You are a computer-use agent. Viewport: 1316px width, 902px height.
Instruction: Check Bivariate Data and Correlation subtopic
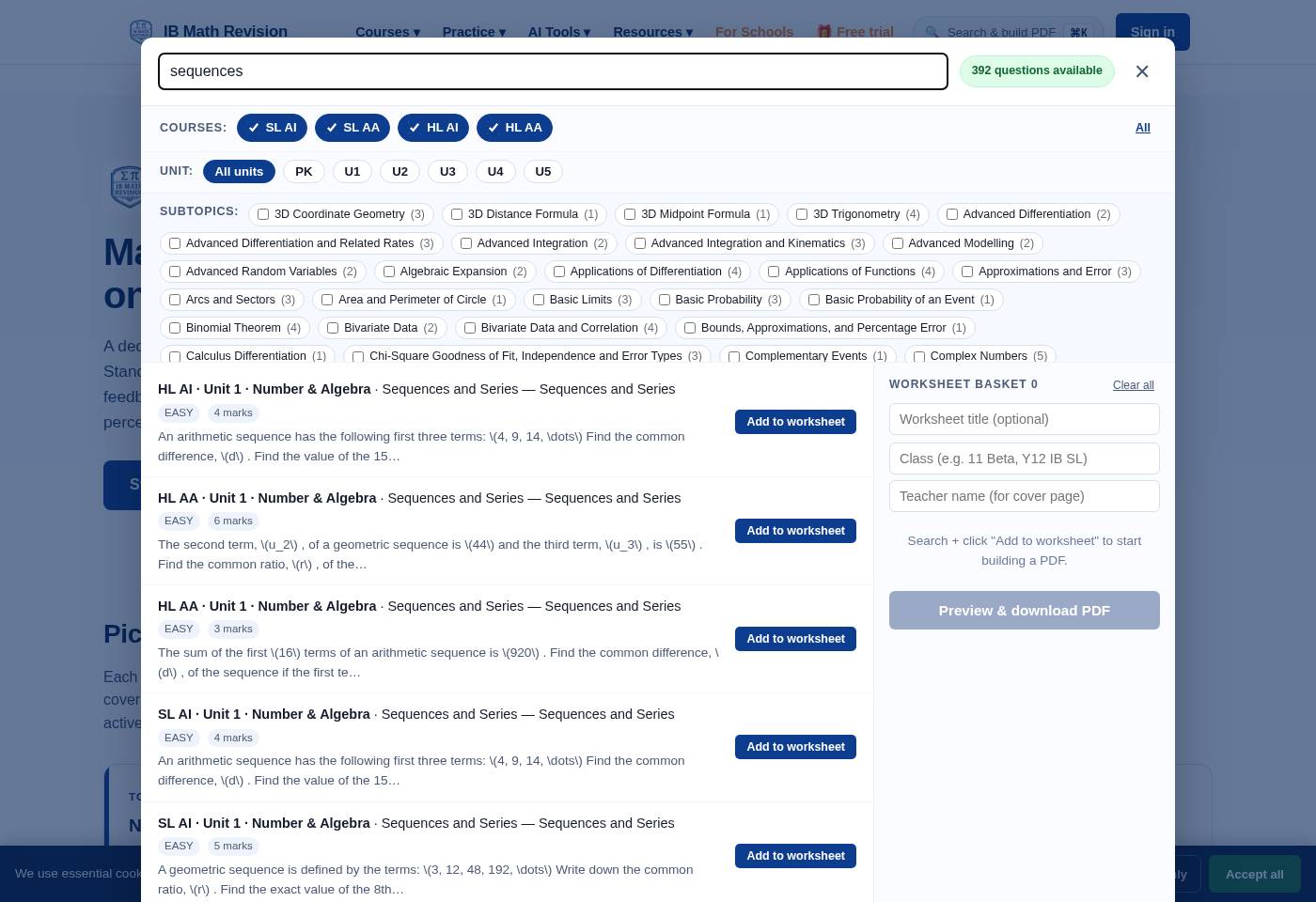[x=470, y=328]
